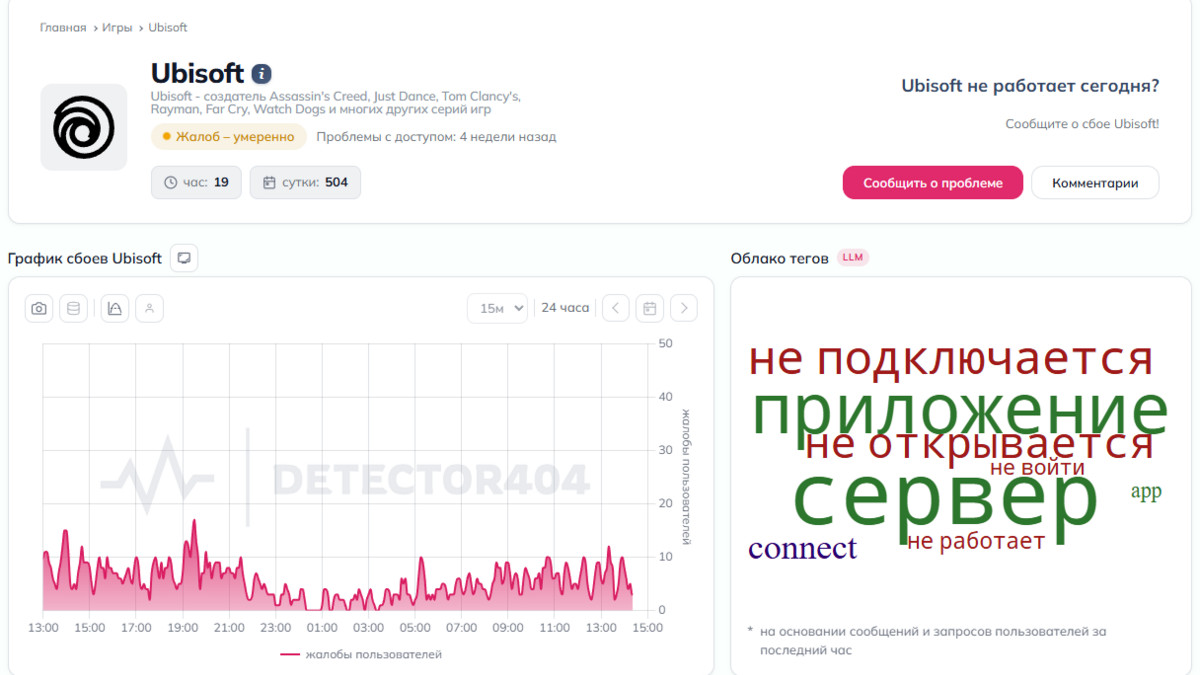
Task: Select the tag 'не войти'
Action: (1037, 467)
